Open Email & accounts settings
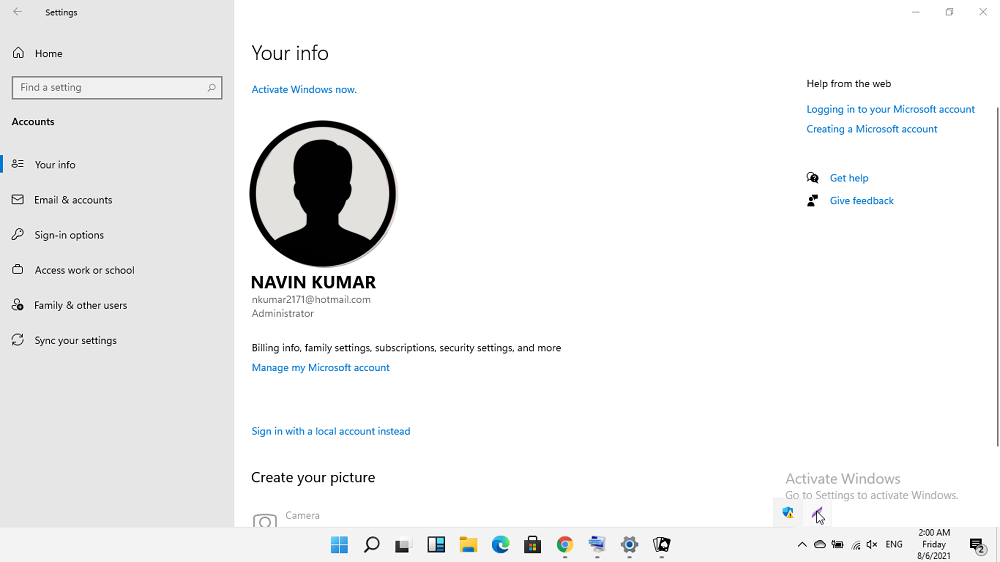The width and height of the screenshot is (1000, 562). tap(73, 200)
